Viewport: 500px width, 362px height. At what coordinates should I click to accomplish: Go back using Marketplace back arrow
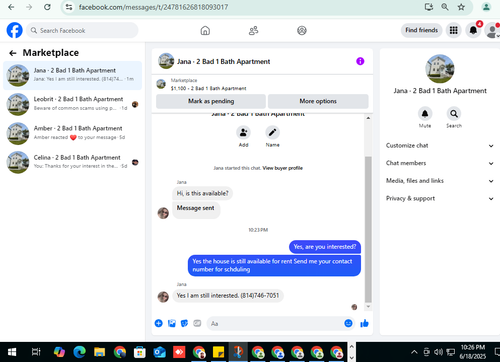[13, 53]
